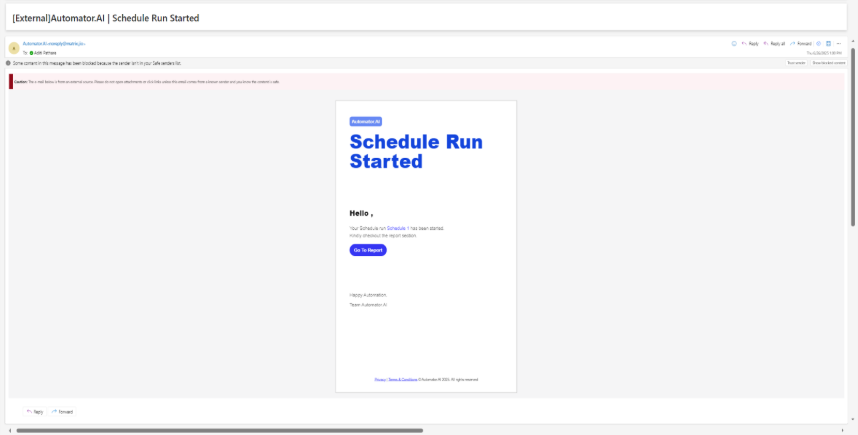
Task: Open the Schedule 1 link in the email
Action: [398, 228]
